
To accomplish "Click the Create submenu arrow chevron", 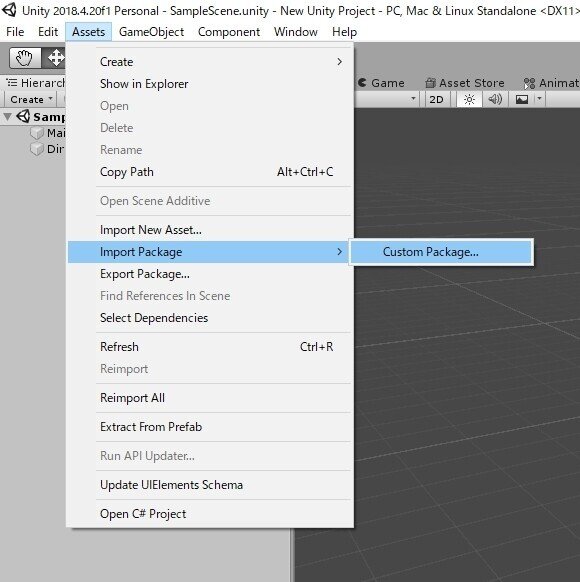I will (340, 62).
